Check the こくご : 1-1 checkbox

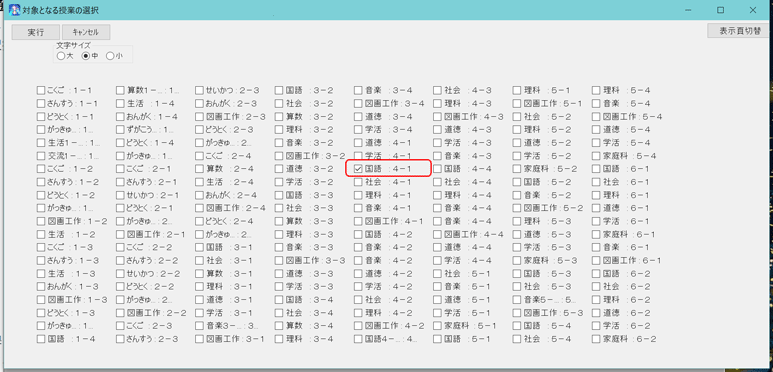pos(41,91)
